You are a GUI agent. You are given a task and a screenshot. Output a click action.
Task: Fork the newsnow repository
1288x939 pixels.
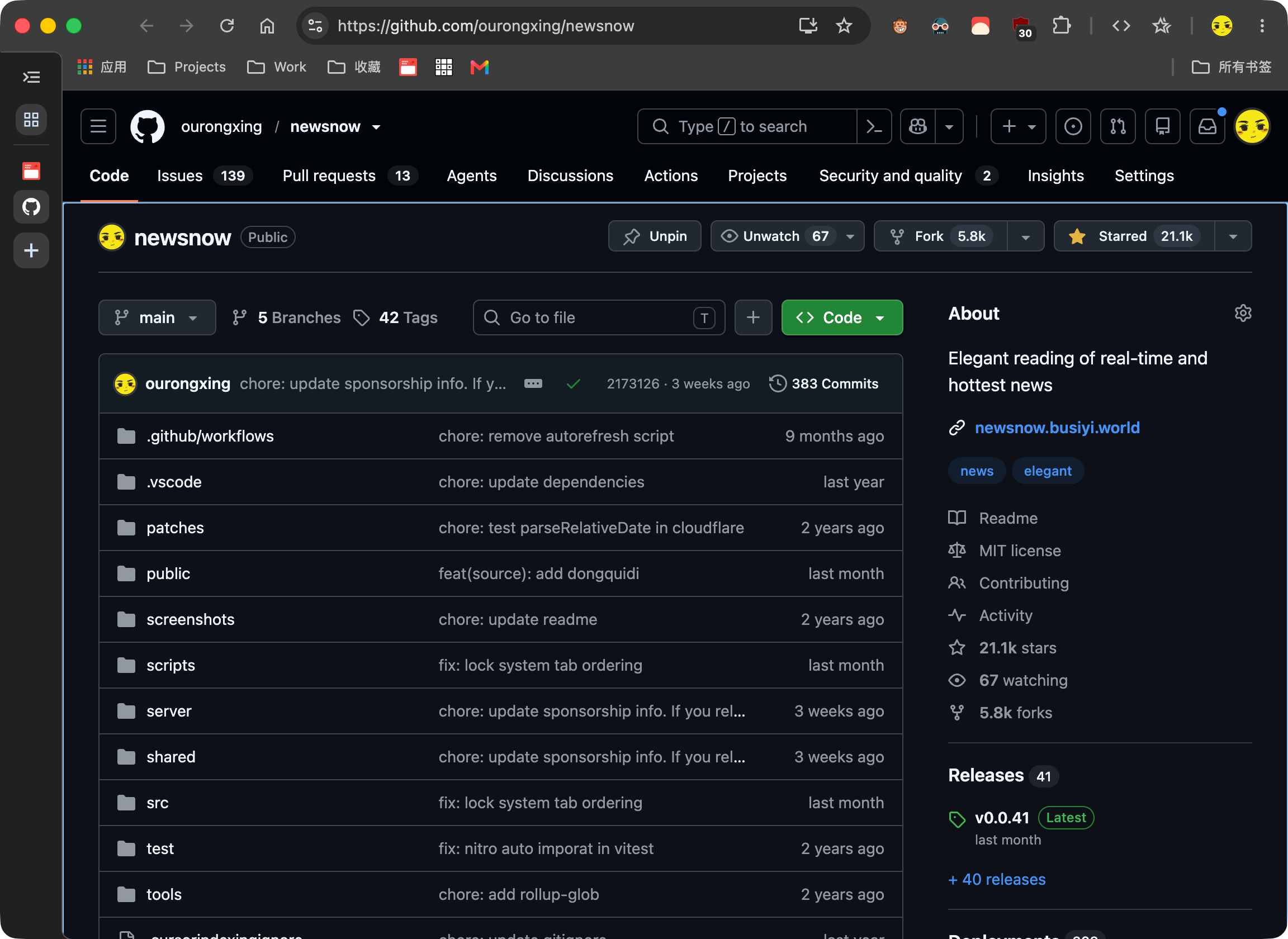(941, 236)
